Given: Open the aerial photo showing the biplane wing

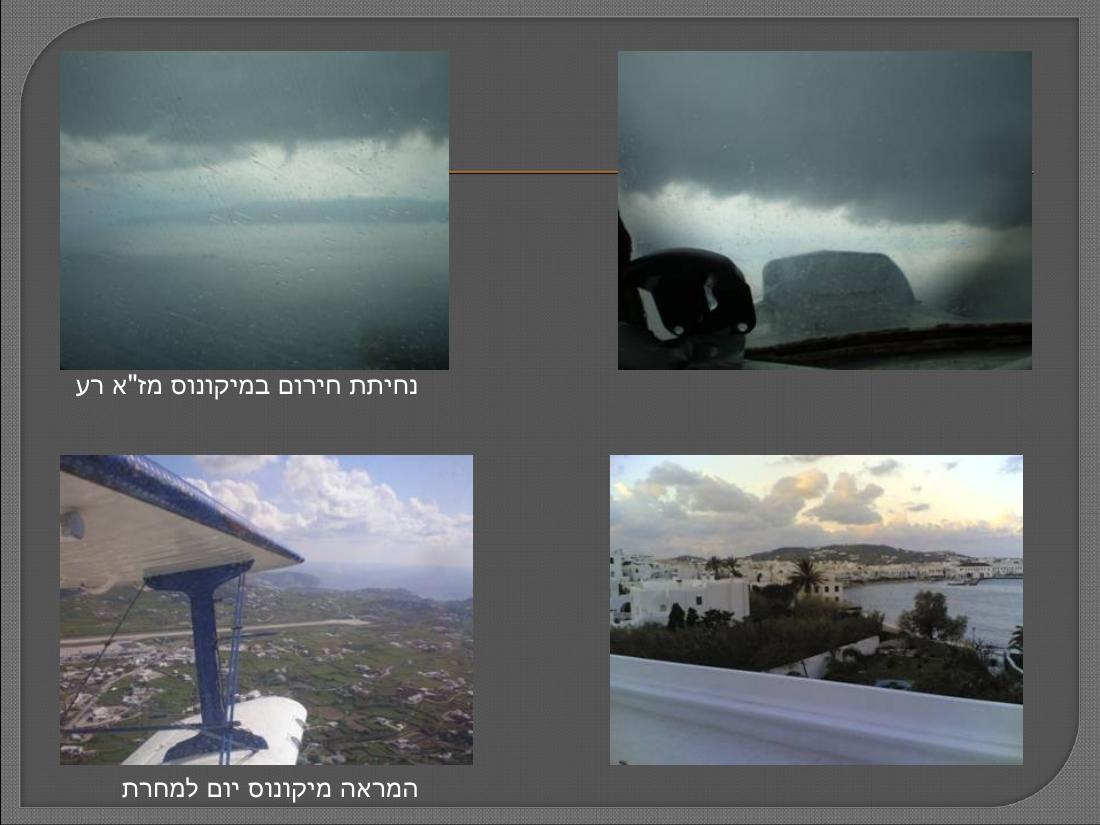Looking at the screenshot, I should (267, 610).
